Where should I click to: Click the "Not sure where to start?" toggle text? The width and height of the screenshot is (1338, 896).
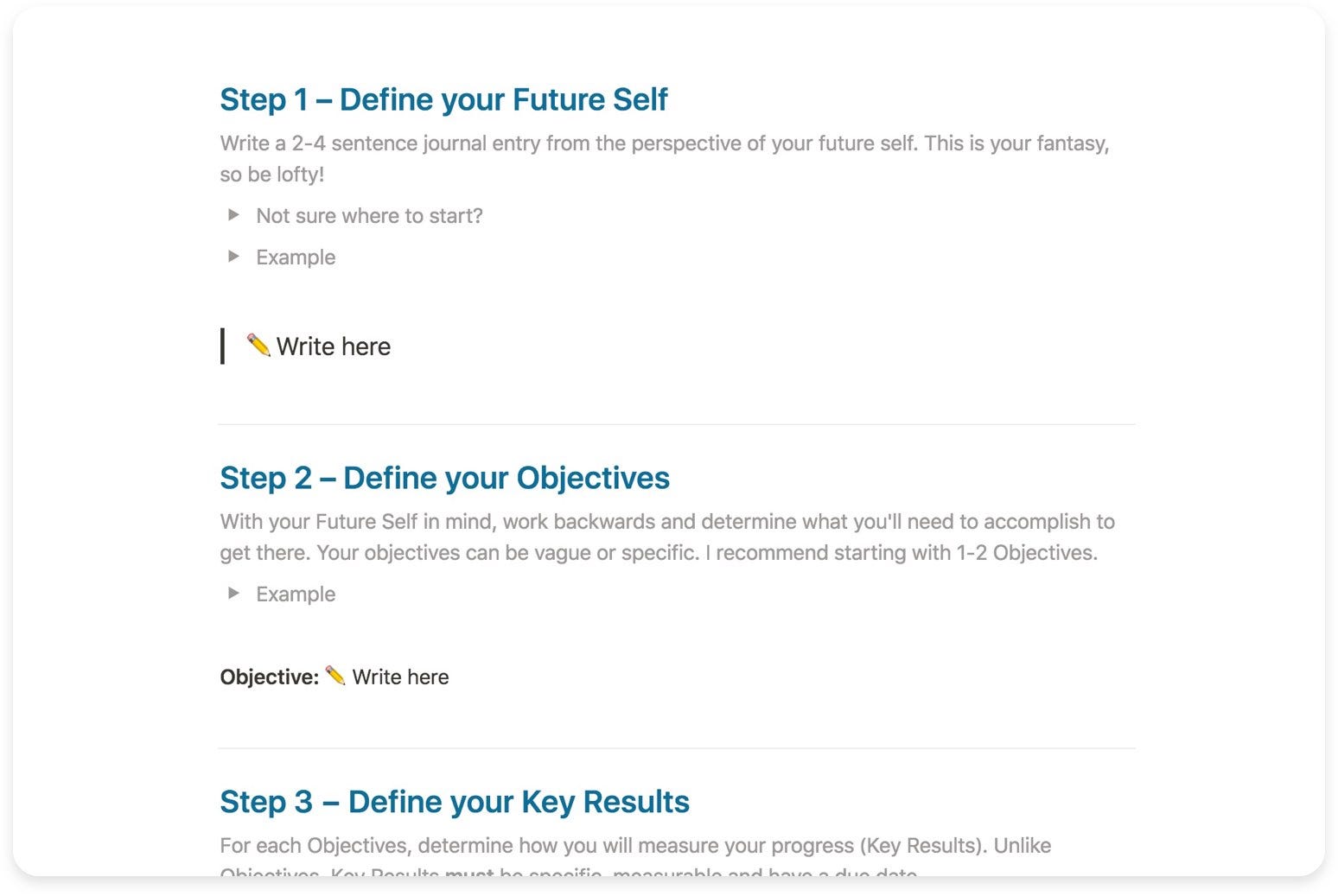coord(369,216)
